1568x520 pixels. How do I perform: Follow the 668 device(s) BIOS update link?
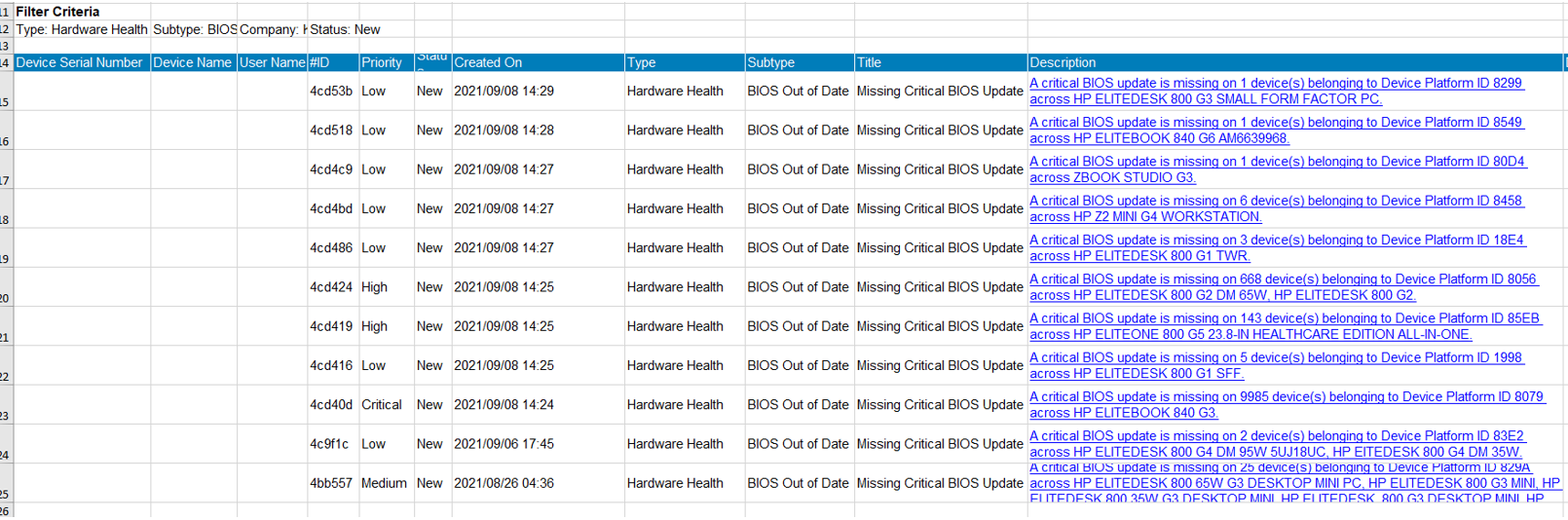pyautogui.click(x=1283, y=279)
